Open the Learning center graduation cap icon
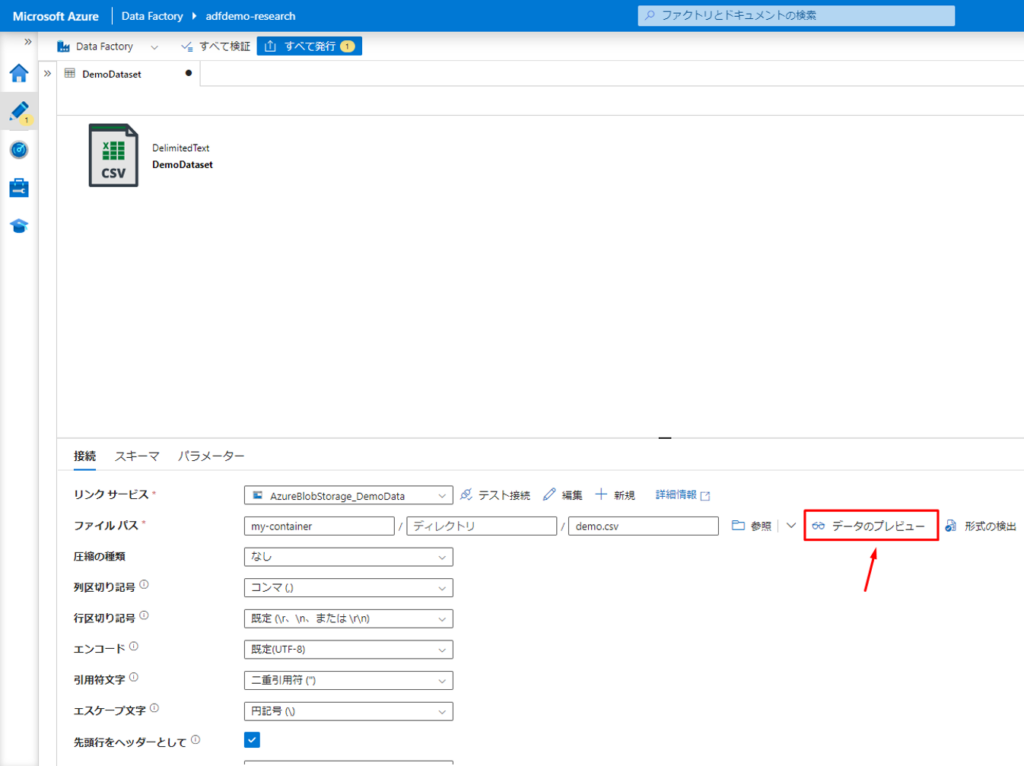 pyautogui.click(x=19, y=226)
